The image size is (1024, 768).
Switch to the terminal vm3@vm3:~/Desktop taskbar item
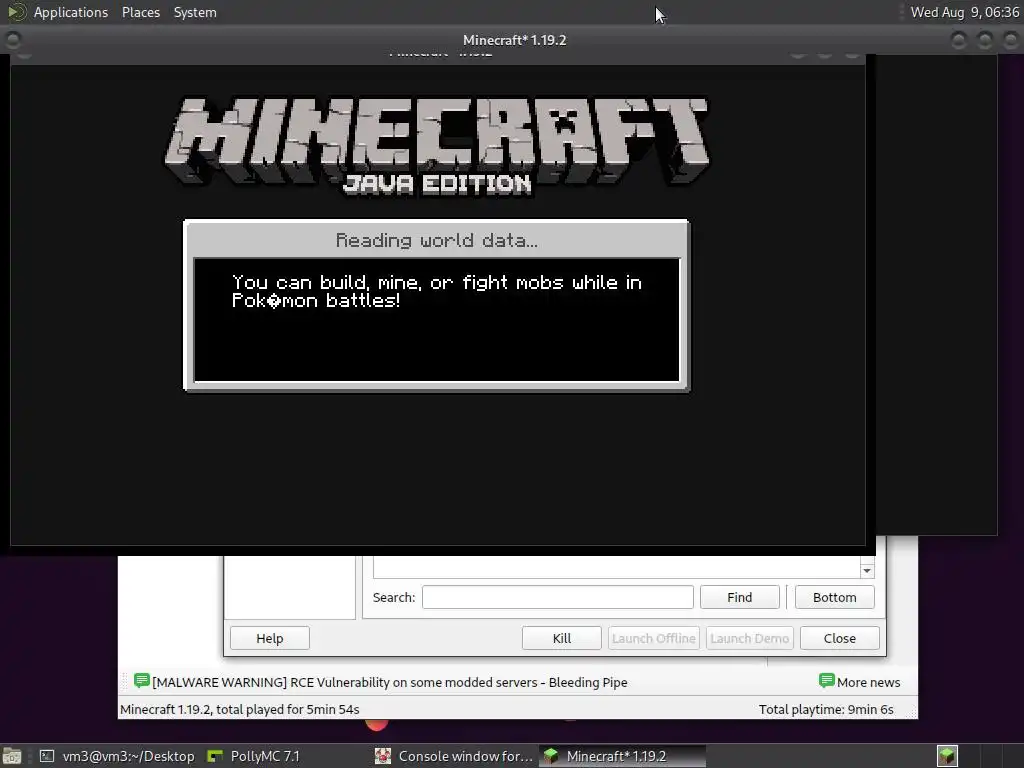pyautogui.click(x=117, y=756)
